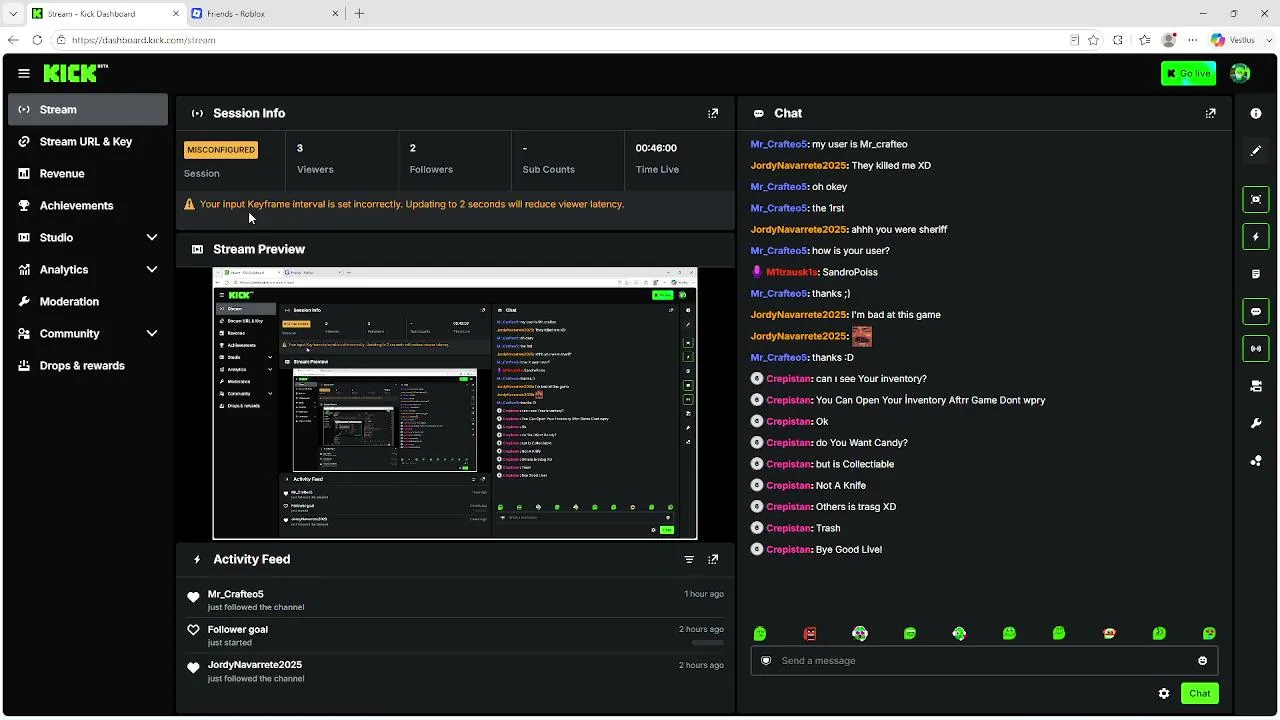Viewport: 1280px width, 720px height.
Task: Click the MISCONFIGURED session badge
Action: pyautogui.click(x=221, y=150)
